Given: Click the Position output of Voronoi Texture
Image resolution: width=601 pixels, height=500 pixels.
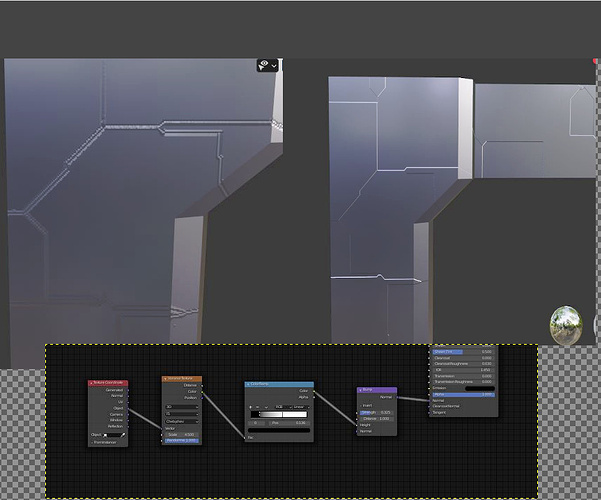Looking at the screenshot, I should pyautogui.click(x=190, y=398).
